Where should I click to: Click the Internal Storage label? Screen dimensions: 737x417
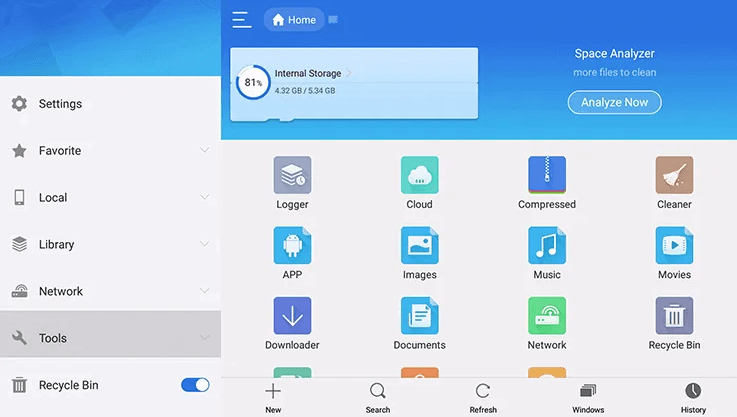pos(308,73)
